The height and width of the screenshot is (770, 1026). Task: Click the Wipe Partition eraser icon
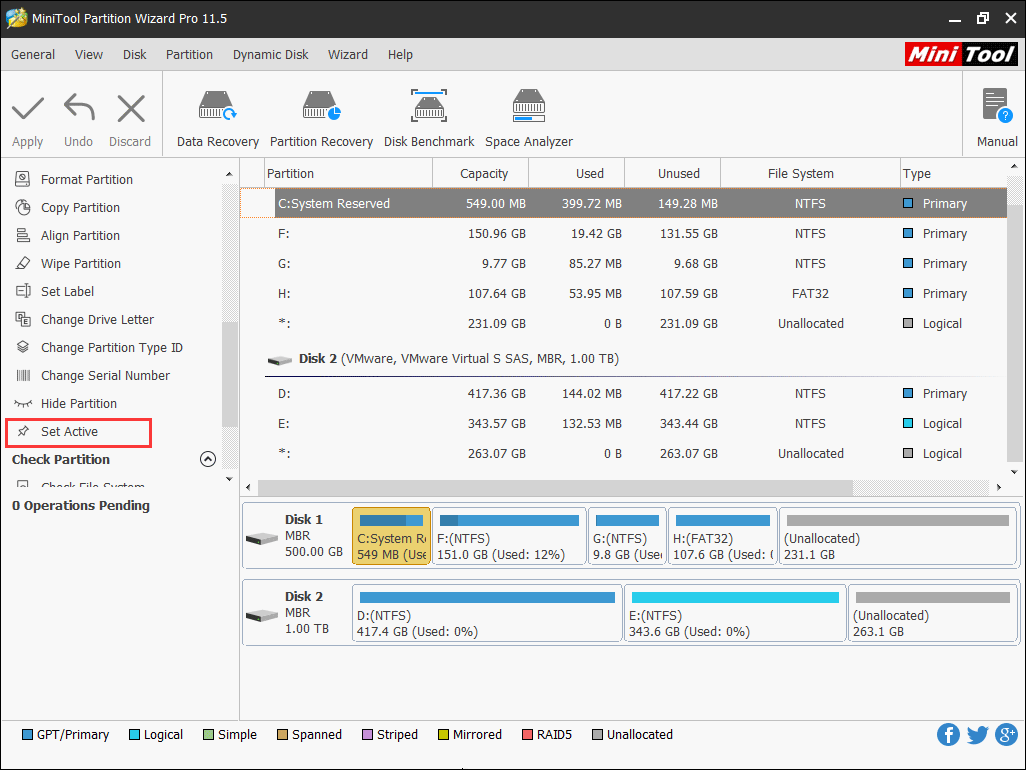(x=23, y=264)
